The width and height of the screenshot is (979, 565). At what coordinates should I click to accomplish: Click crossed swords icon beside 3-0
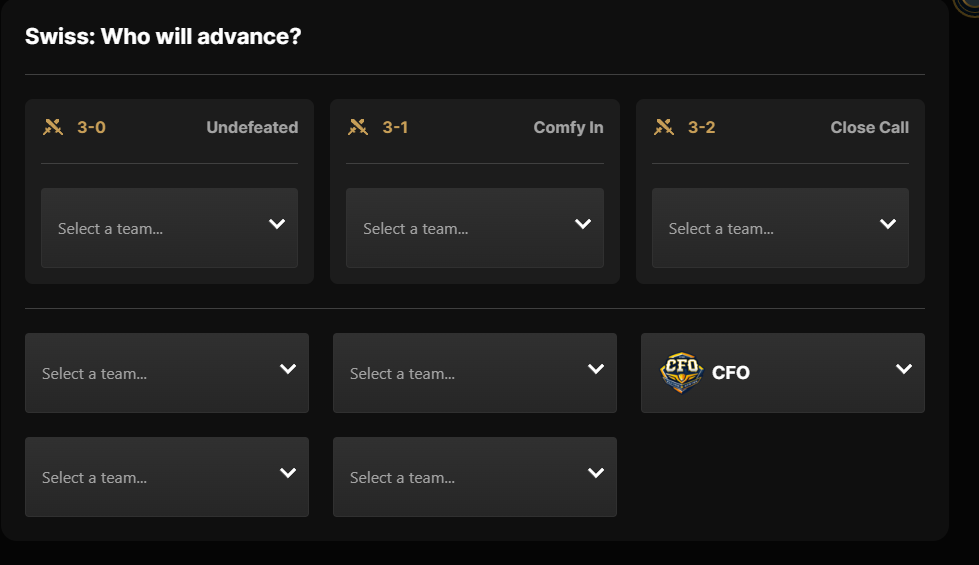click(53, 127)
